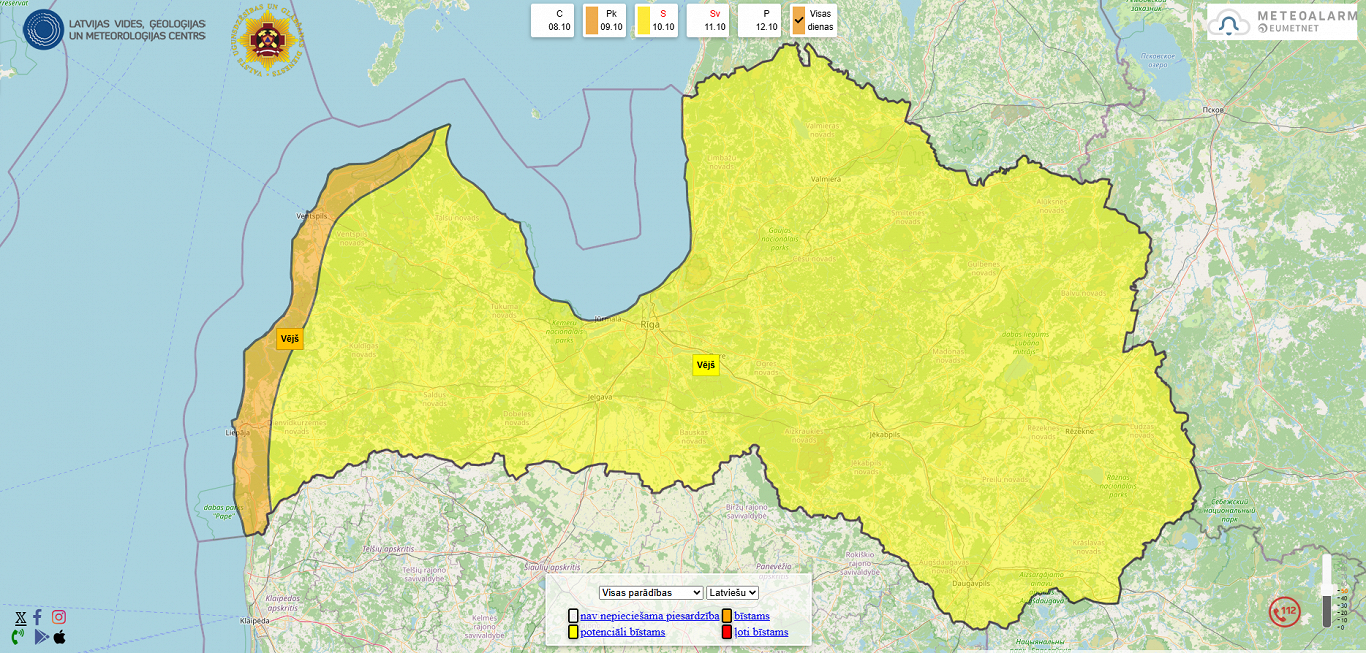Open the Visas parādības phenomena dropdown
The height and width of the screenshot is (653, 1366).
click(651, 593)
